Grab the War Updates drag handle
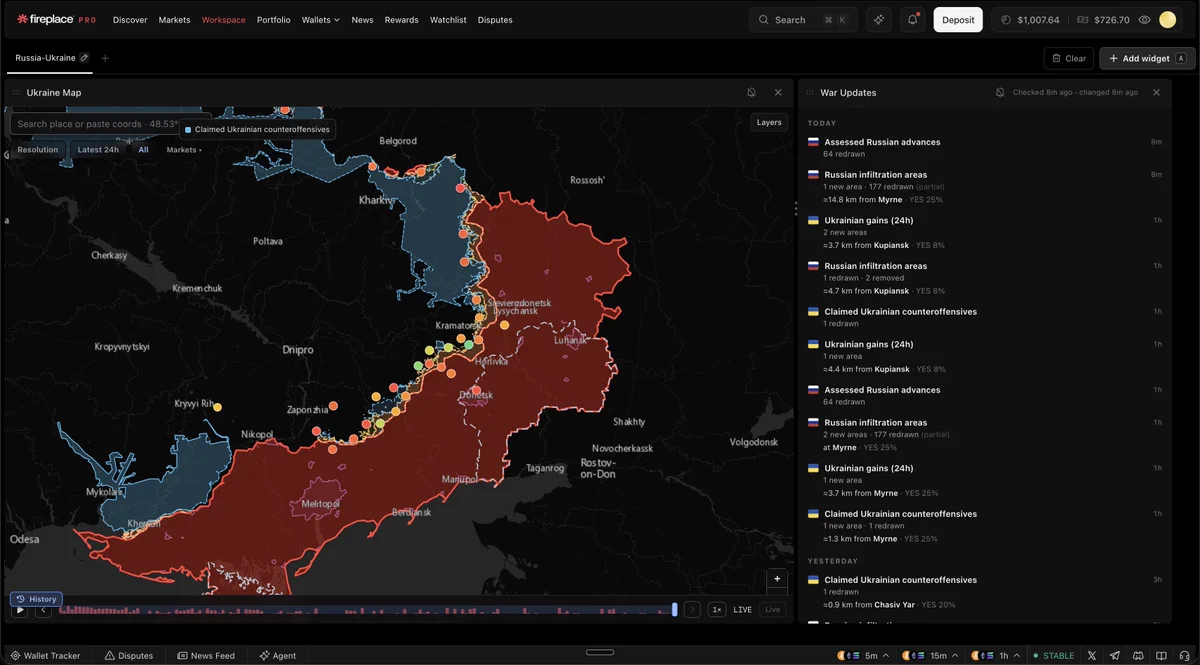The image size is (1200, 665). click(x=810, y=92)
